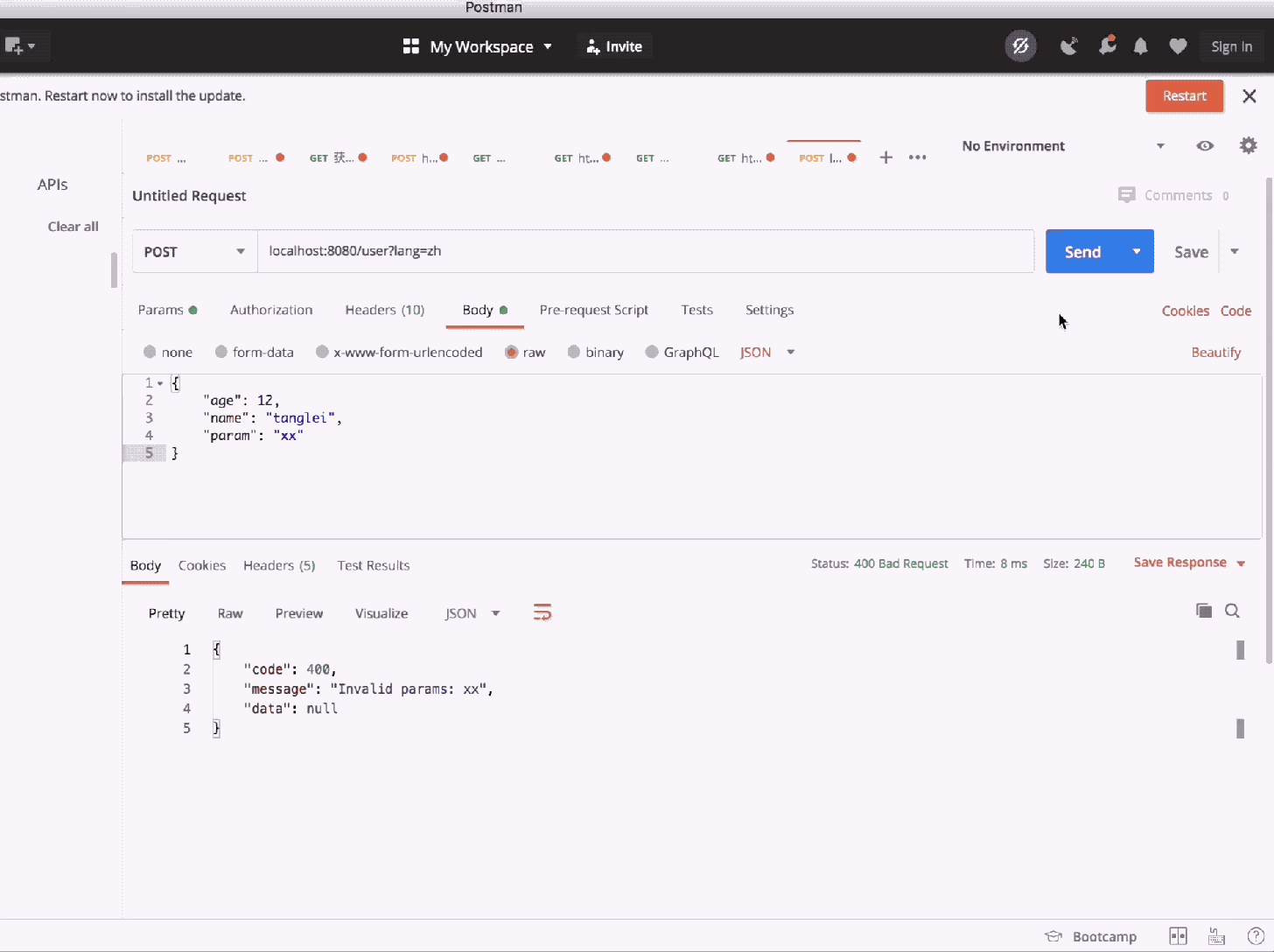Collapse the JSON fold arrow on line 1
The width and height of the screenshot is (1274, 952).
(160, 383)
